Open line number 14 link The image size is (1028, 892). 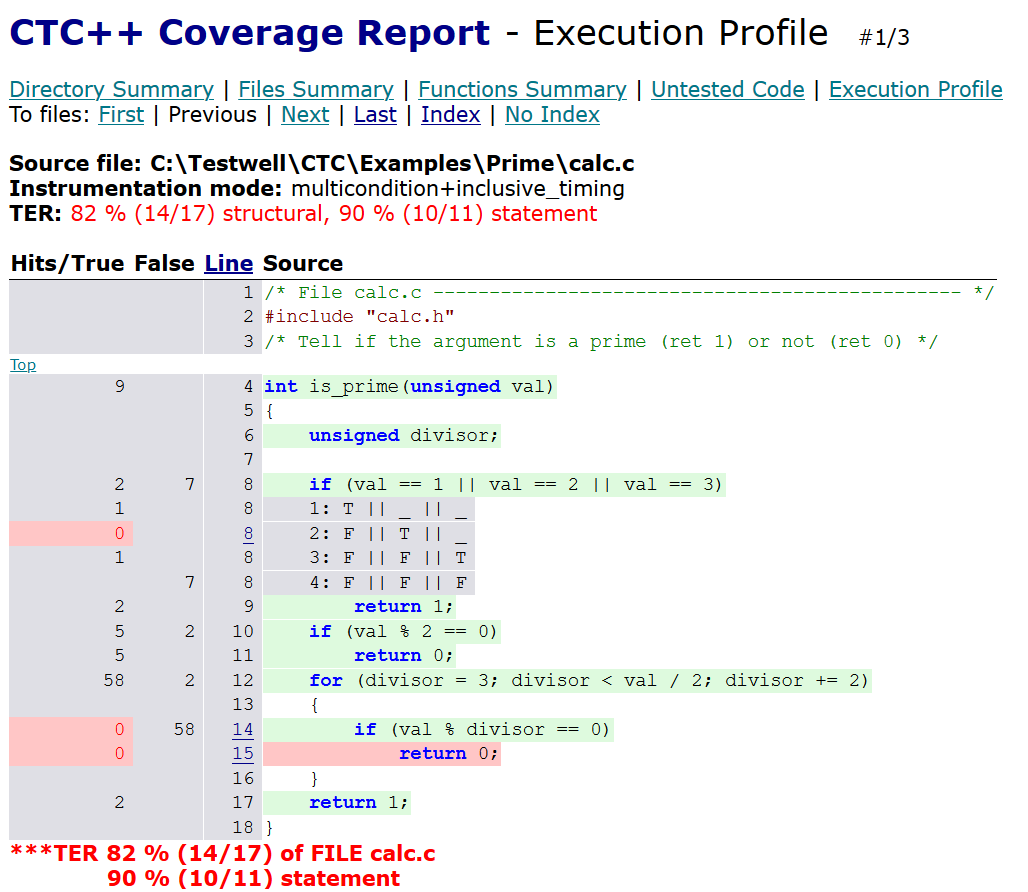tap(243, 730)
